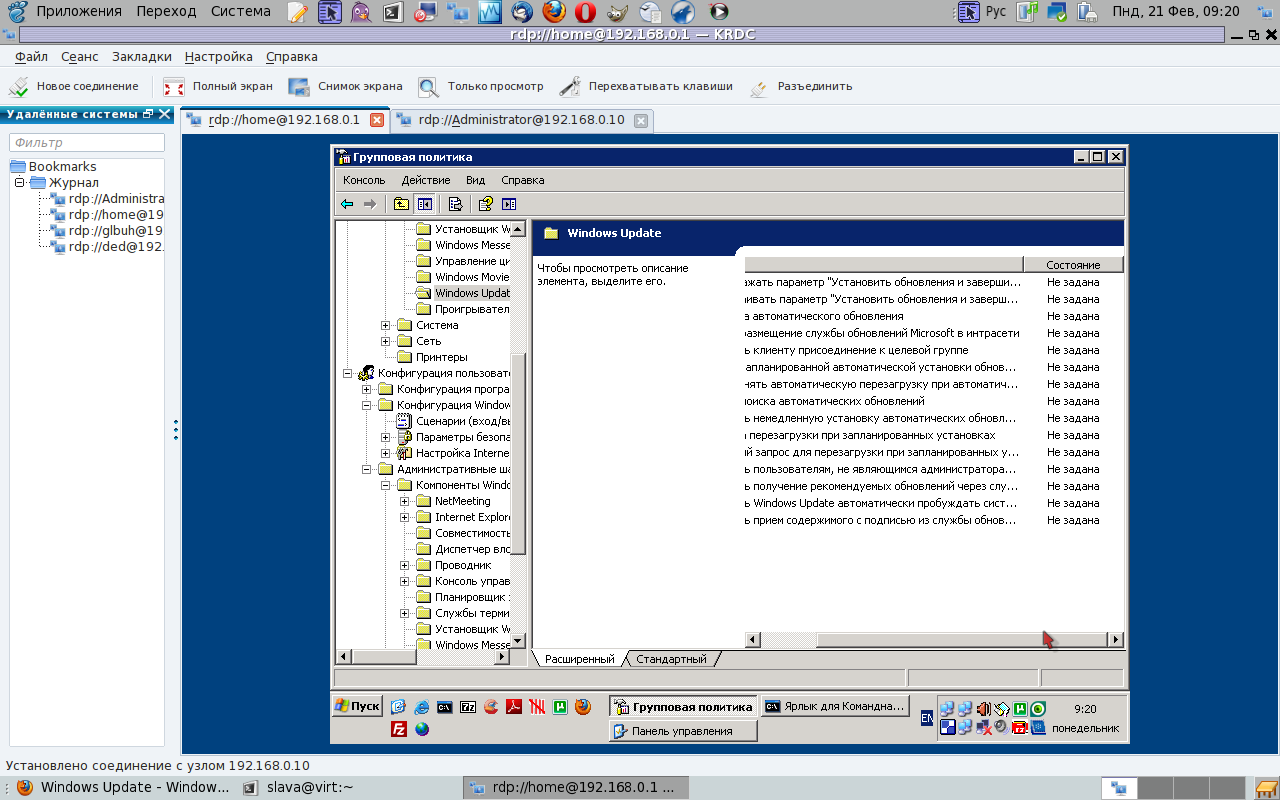Select the rdp://glbuh history entry
This screenshot has width=1280, height=800.
point(107,231)
